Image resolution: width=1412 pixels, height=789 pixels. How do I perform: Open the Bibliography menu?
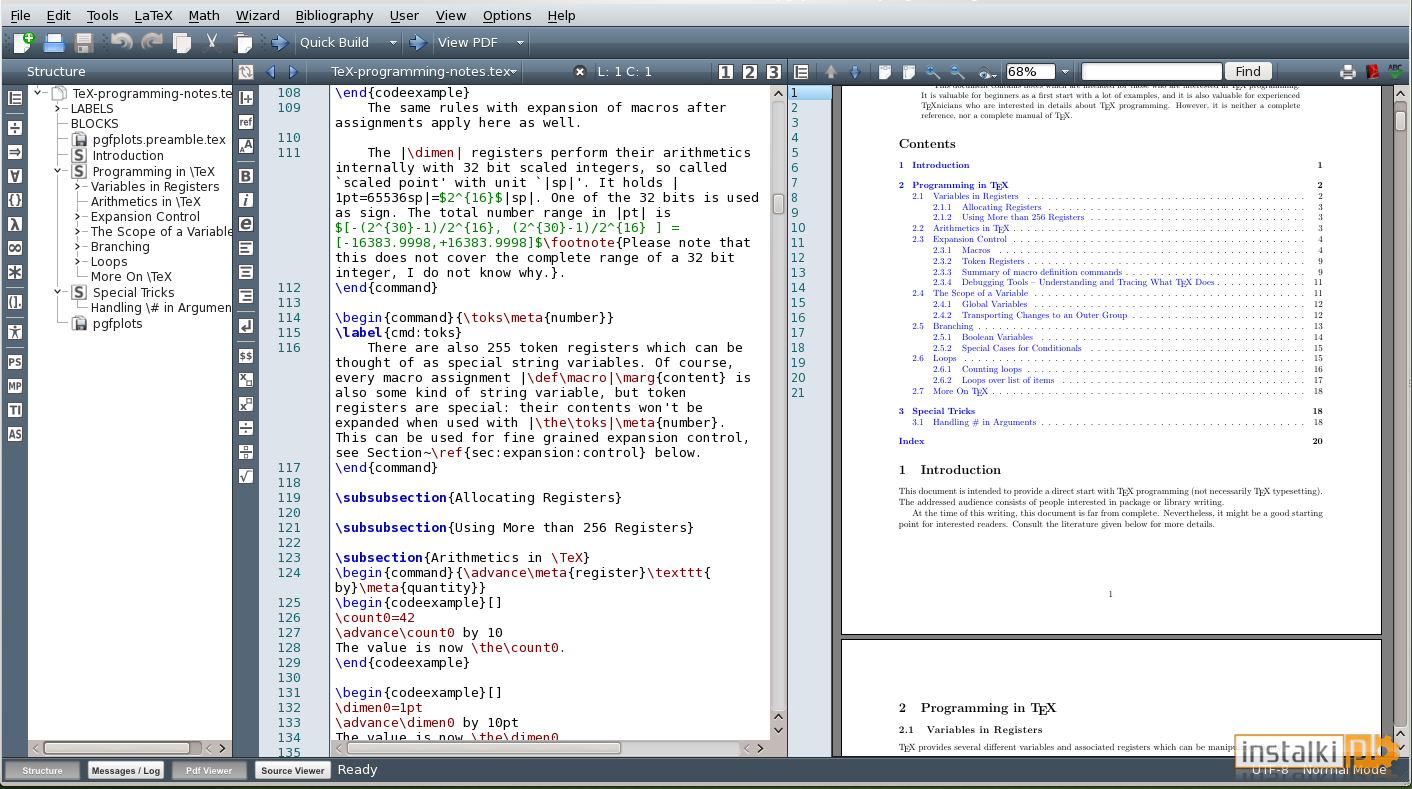(x=334, y=15)
